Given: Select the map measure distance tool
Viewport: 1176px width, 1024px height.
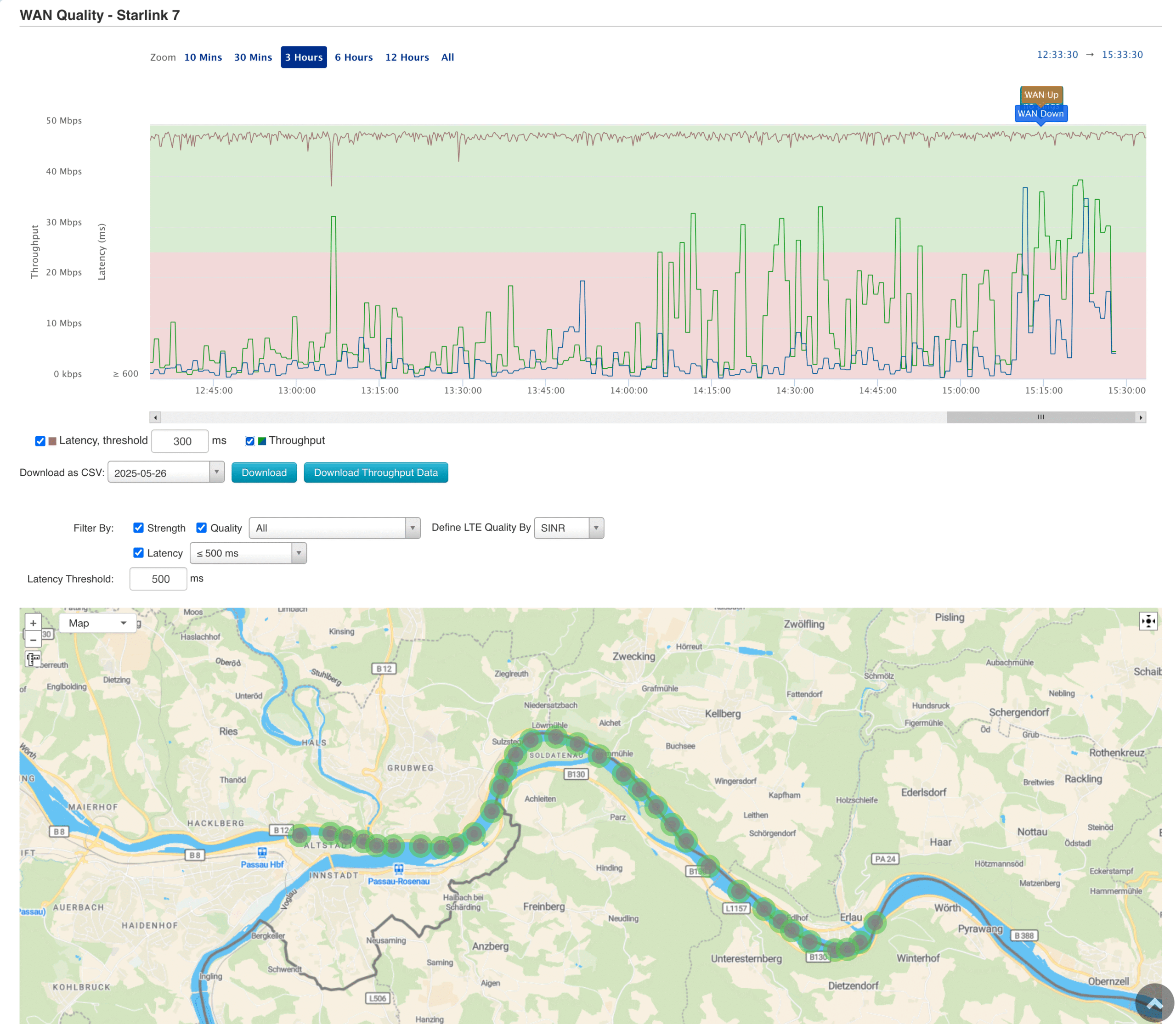Looking at the screenshot, I should [33, 659].
